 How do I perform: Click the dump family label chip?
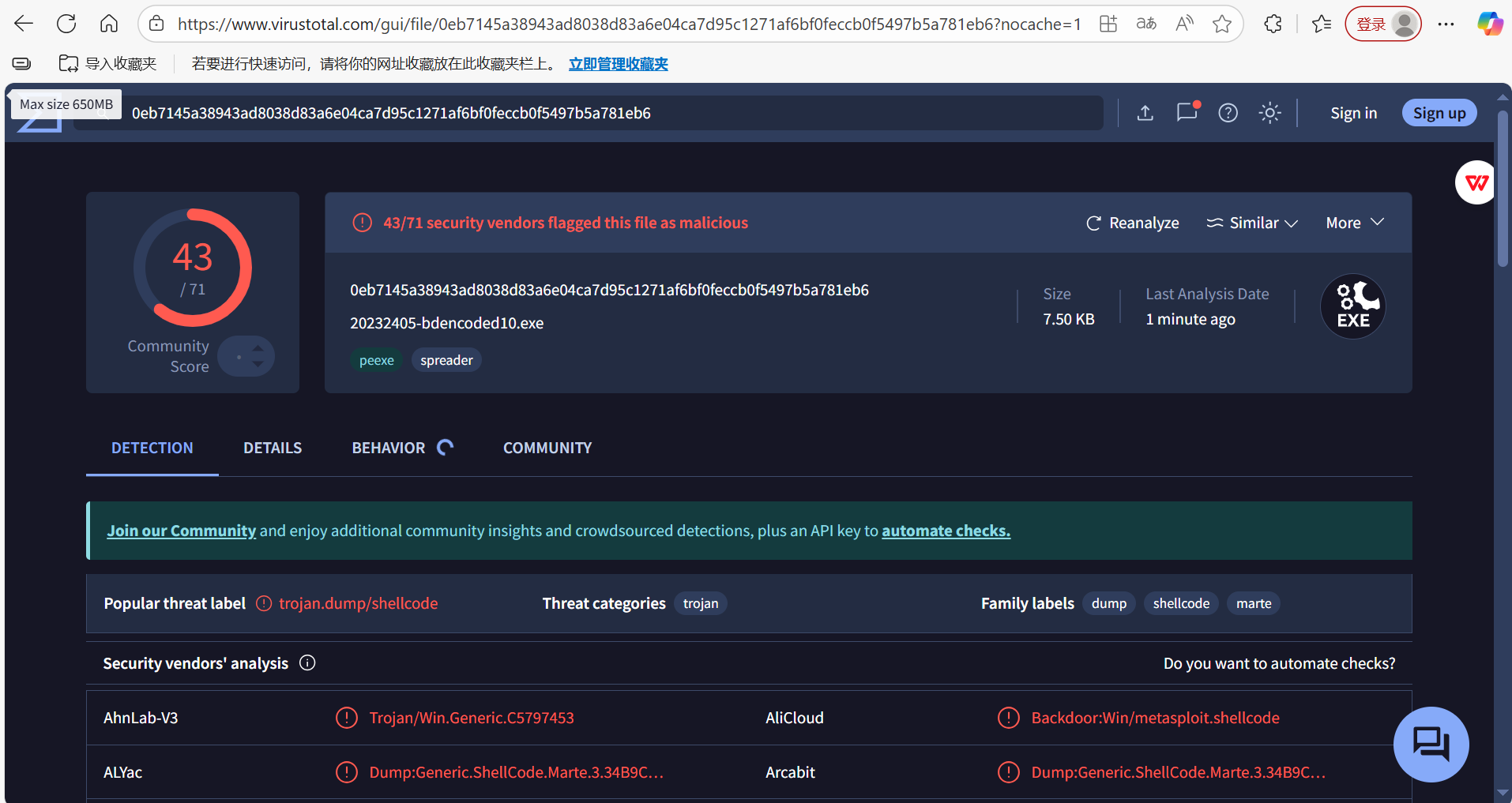point(1109,603)
